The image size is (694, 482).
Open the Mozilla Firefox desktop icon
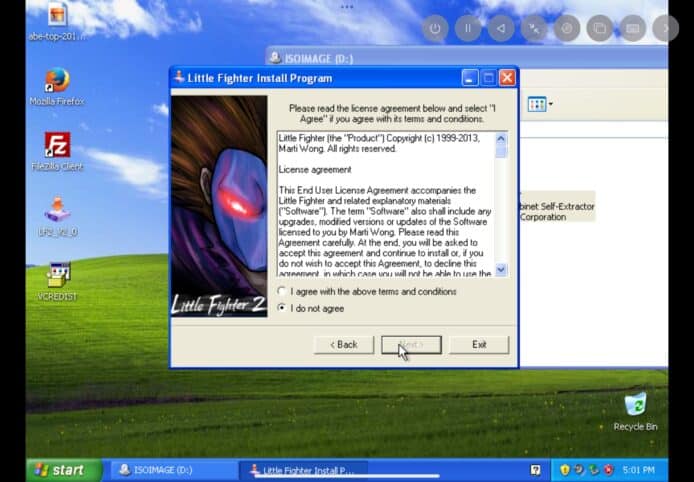pyautogui.click(x=57, y=82)
